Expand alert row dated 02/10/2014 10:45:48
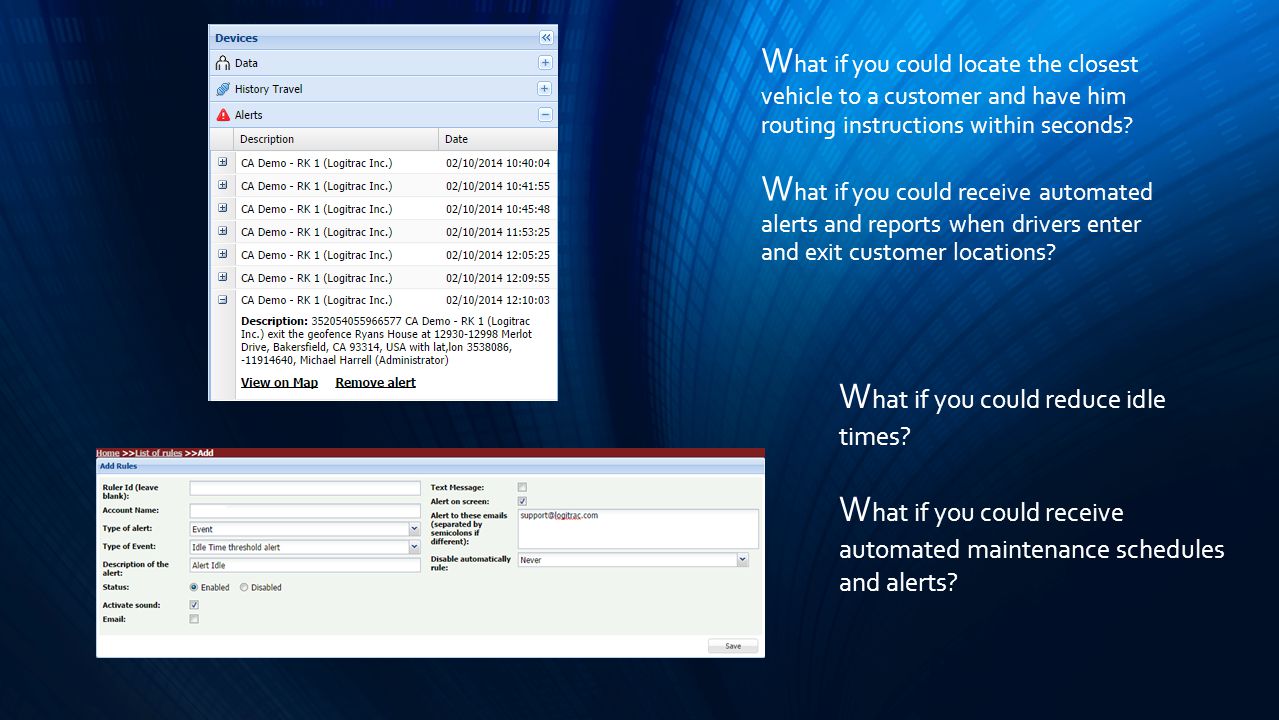The image size is (1279, 720). pos(222,208)
